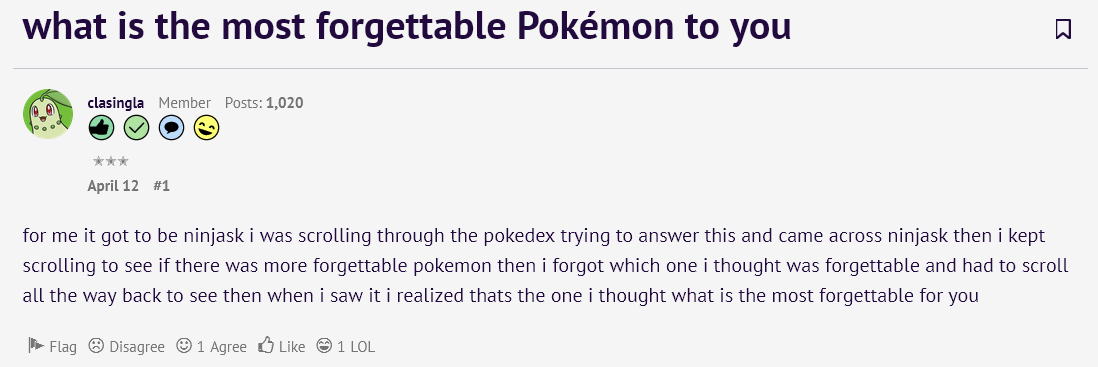Like clasingla's post
Image resolution: width=1098 pixels, height=367 pixels.
[x=282, y=346]
